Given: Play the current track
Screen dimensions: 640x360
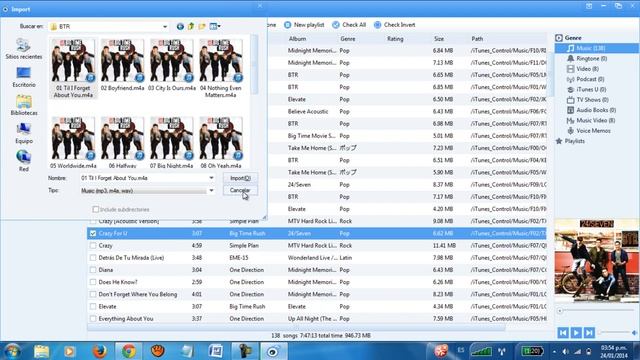Looking at the screenshot, I should pos(576,333).
